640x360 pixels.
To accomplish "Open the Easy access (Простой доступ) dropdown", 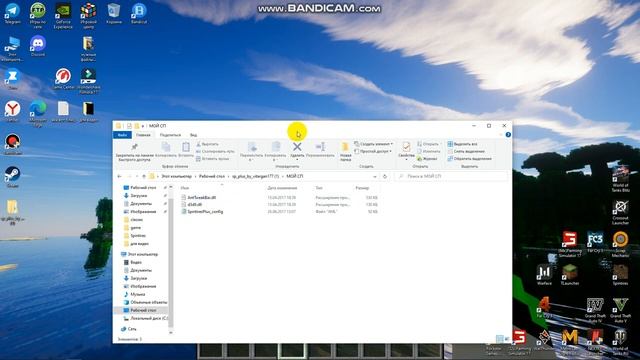I will coord(373,151).
